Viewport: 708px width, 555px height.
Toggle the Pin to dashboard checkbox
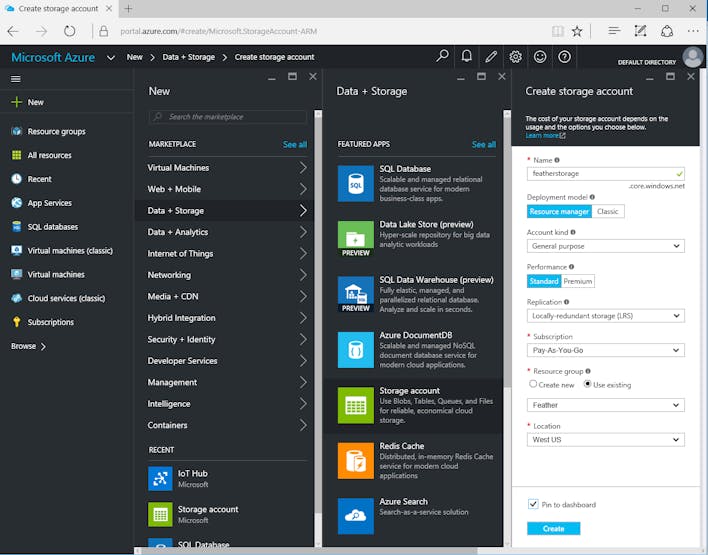click(533, 504)
